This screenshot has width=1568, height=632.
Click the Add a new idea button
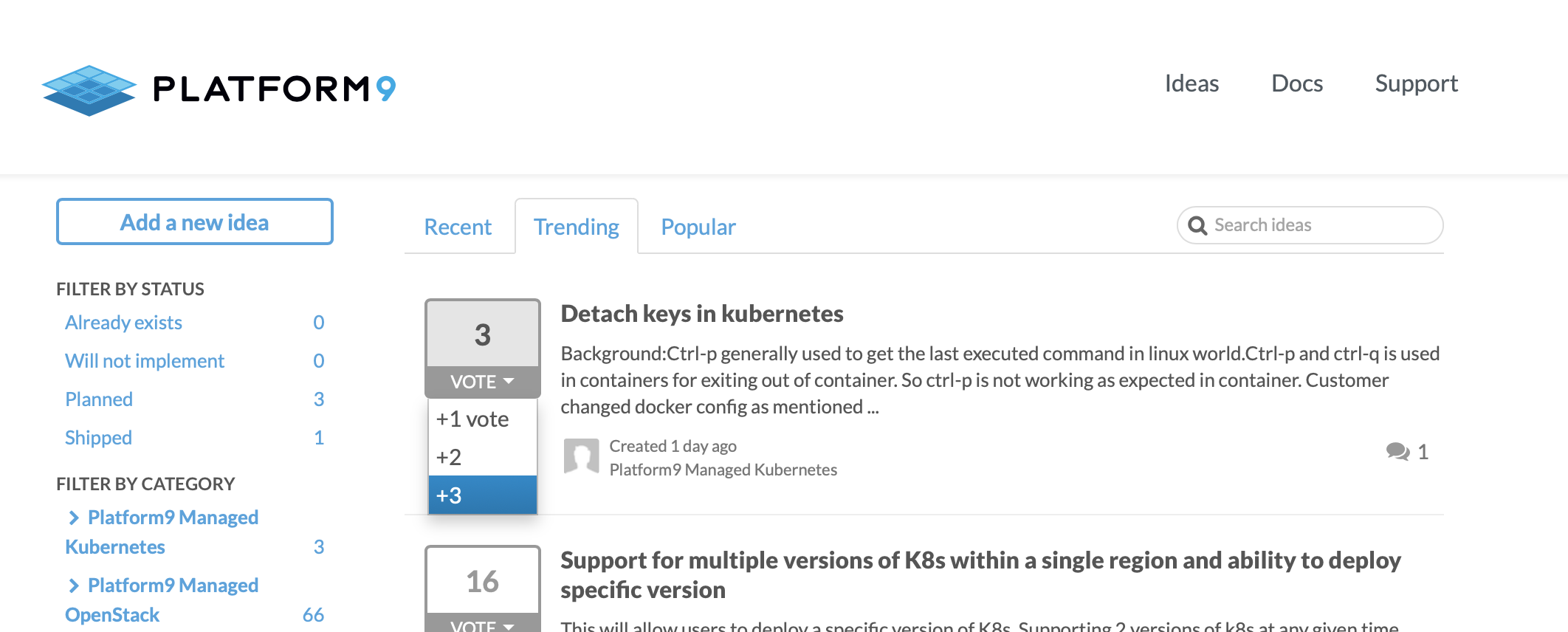click(x=195, y=222)
